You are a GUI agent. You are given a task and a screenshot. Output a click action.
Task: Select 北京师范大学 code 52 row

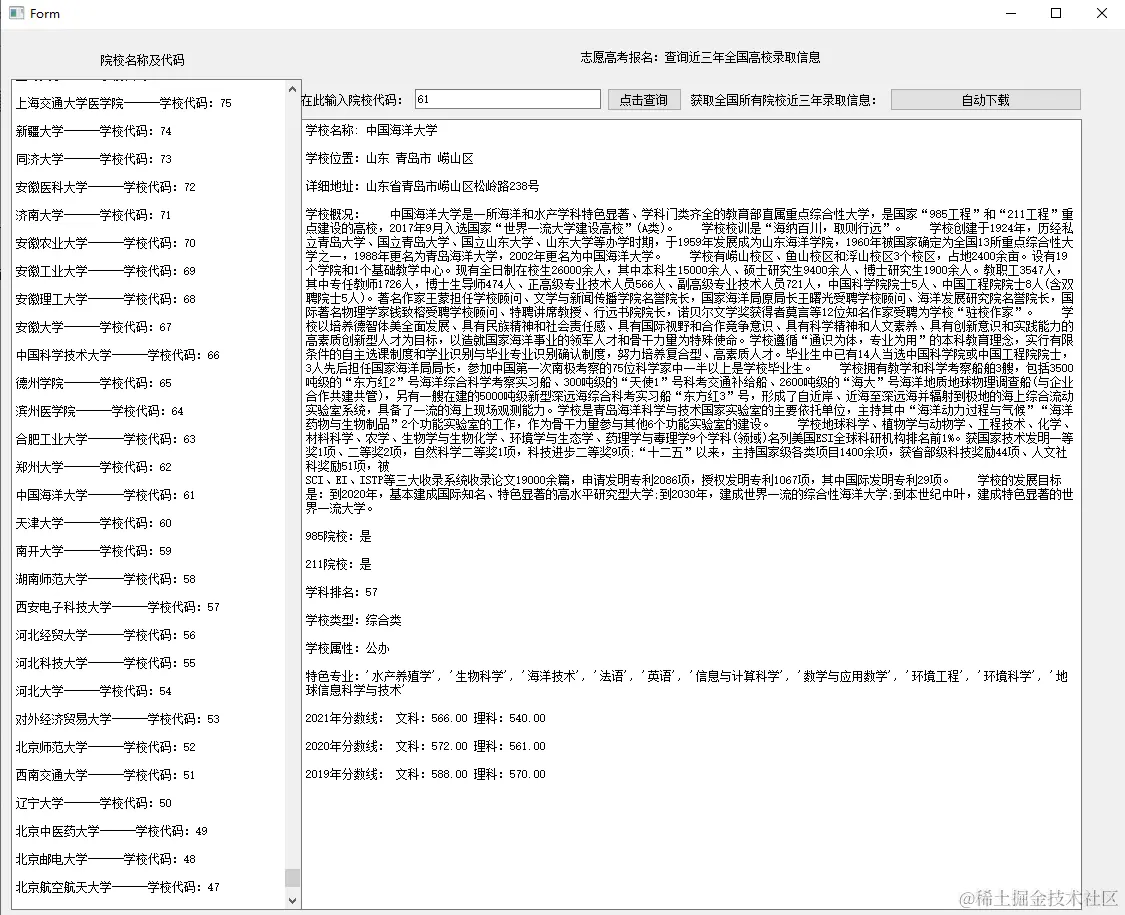(x=105, y=747)
